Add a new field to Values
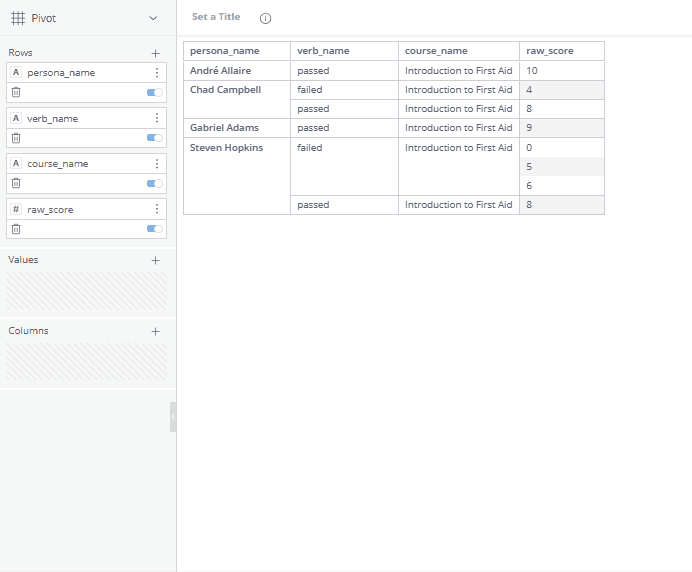The image size is (692, 572). (x=155, y=260)
